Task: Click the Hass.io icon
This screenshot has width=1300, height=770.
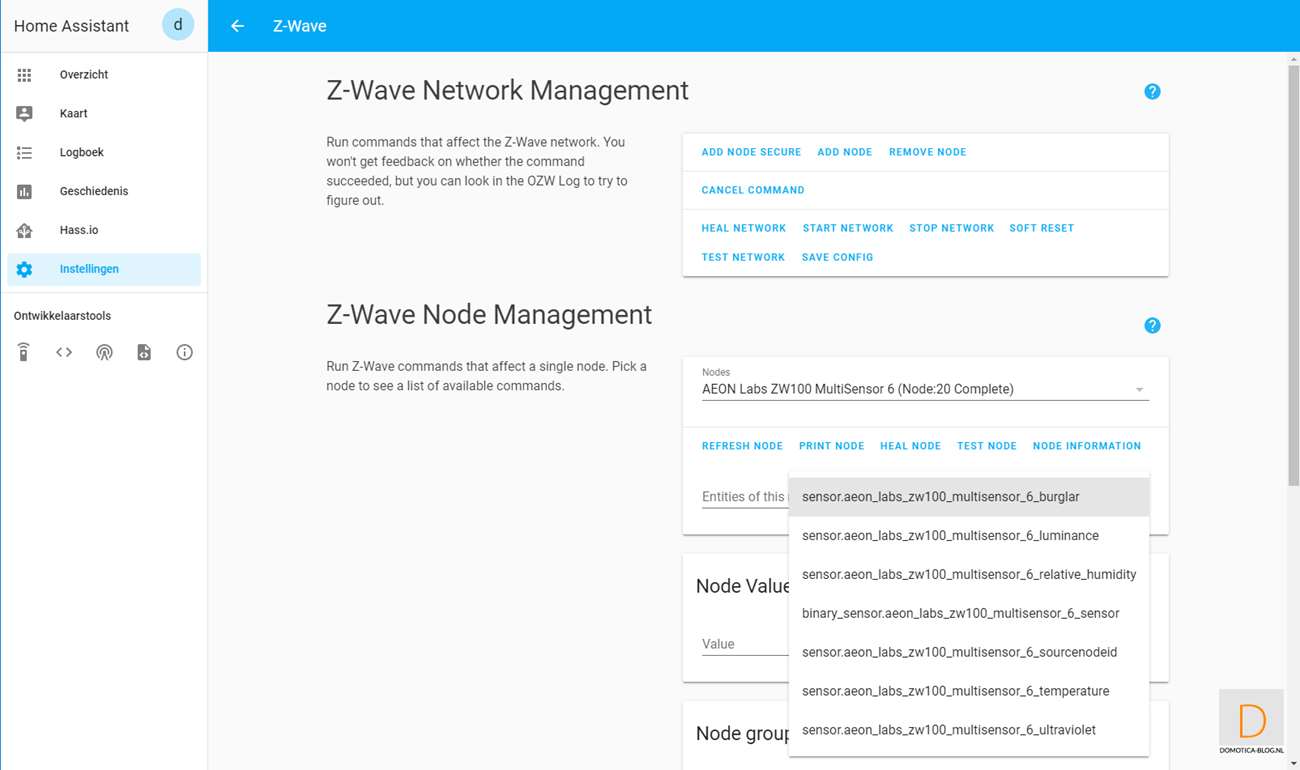Action: coord(24,230)
